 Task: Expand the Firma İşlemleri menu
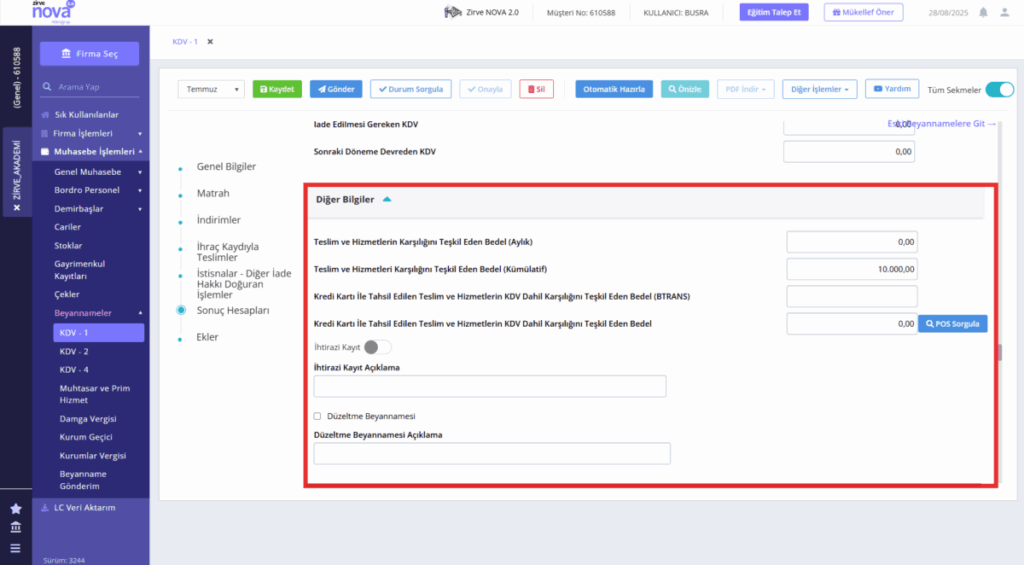coord(140,134)
